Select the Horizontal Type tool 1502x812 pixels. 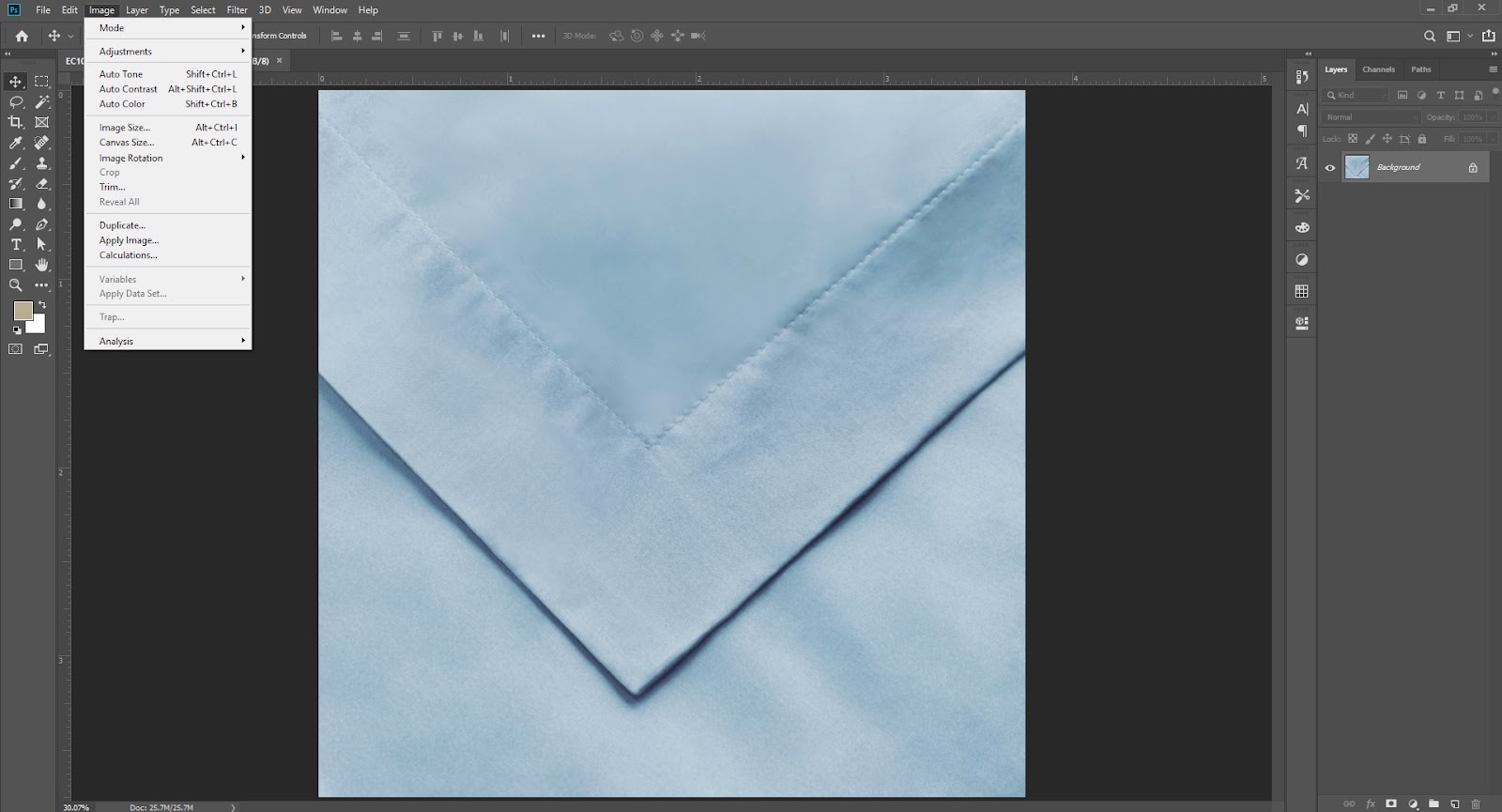[16, 245]
